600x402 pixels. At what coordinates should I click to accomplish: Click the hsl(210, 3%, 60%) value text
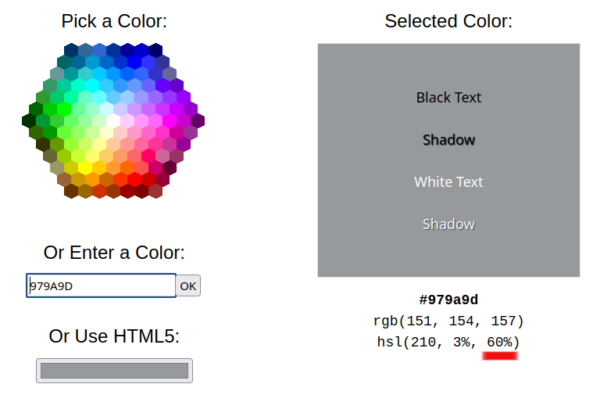coord(448,342)
